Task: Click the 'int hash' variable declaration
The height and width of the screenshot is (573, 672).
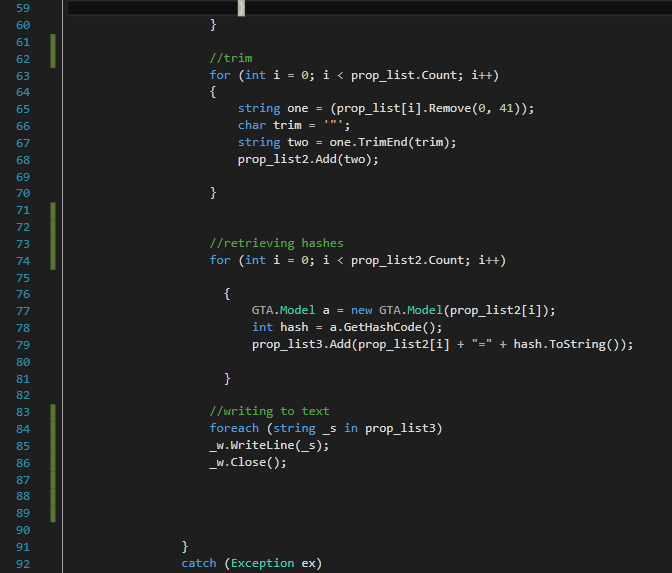Action: coord(278,327)
